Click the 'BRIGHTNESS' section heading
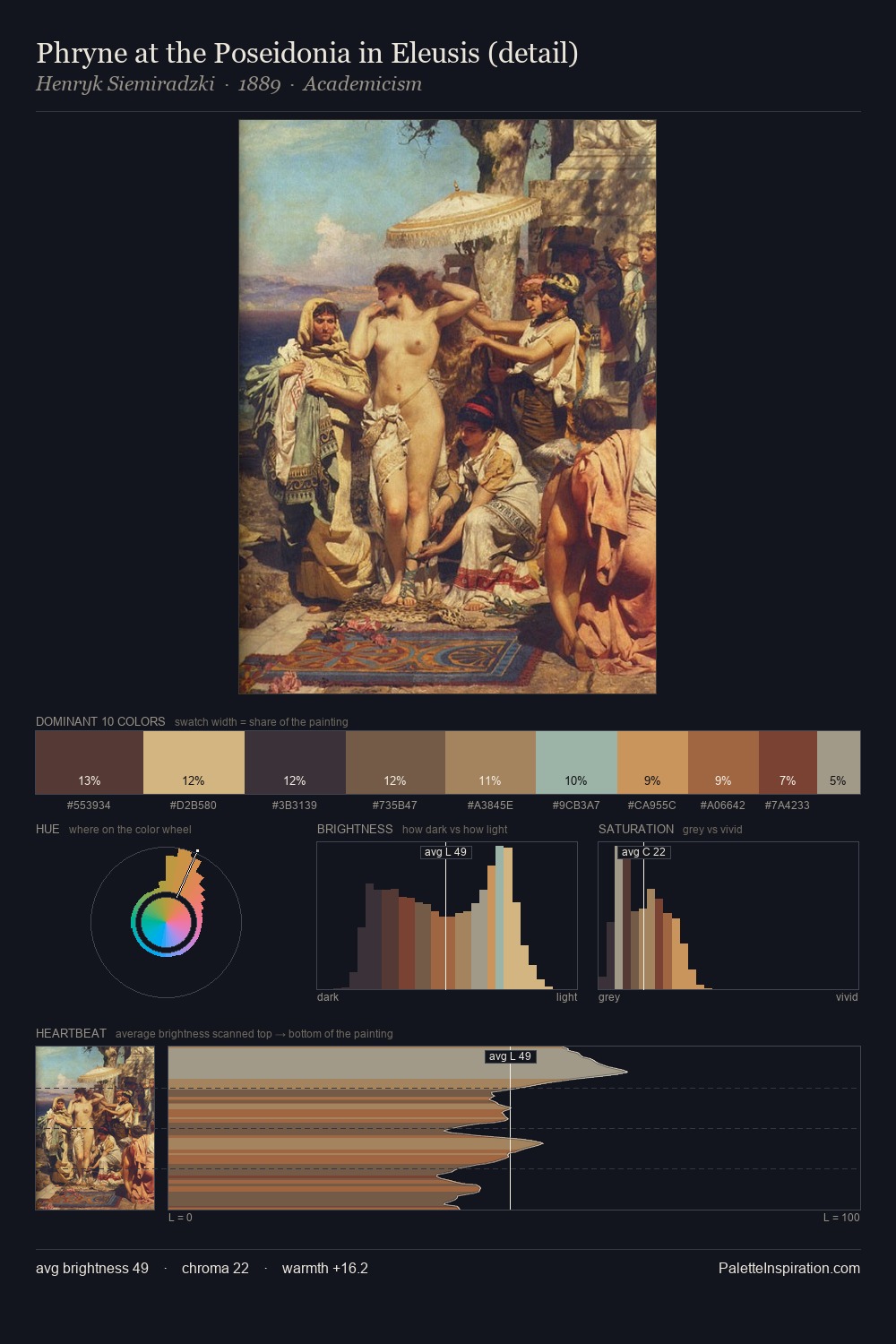This screenshot has width=896, height=1344. pyautogui.click(x=355, y=829)
